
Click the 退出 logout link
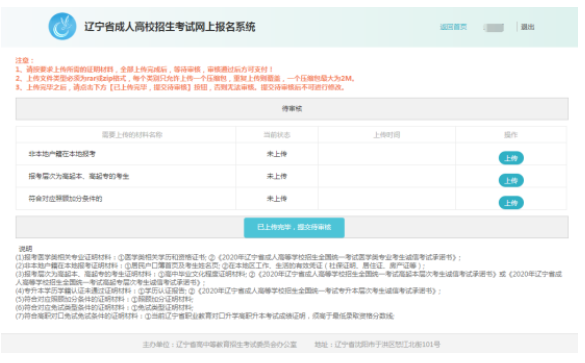pos(528,27)
